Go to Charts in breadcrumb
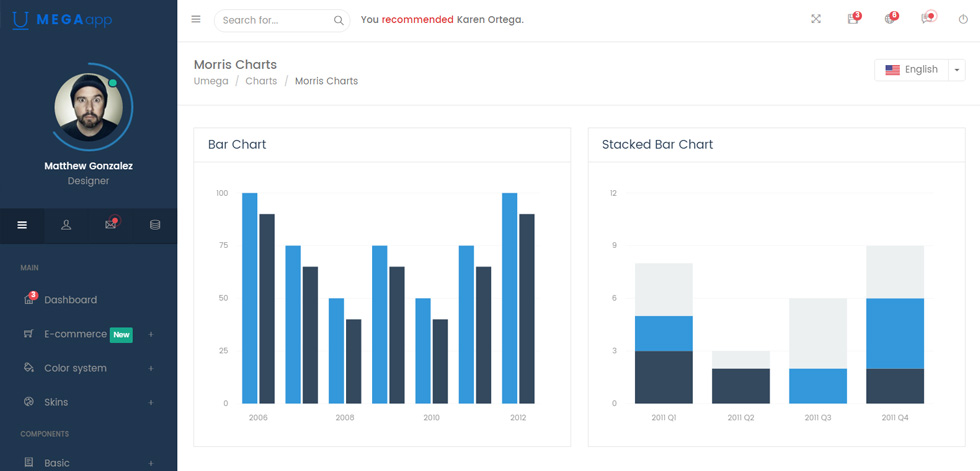 pos(261,81)
